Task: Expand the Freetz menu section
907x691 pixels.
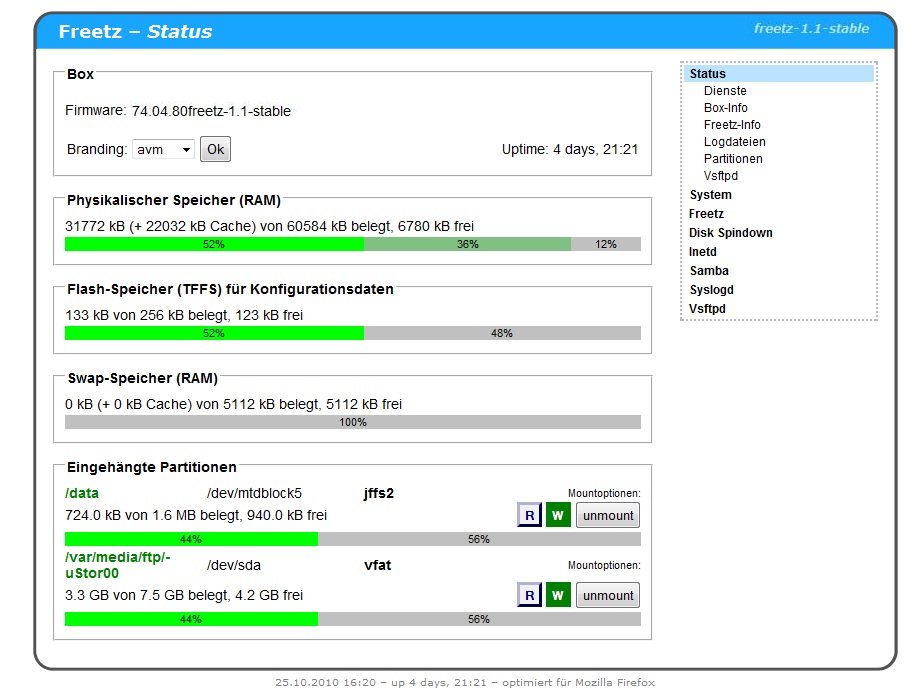Action: point(706,214)
